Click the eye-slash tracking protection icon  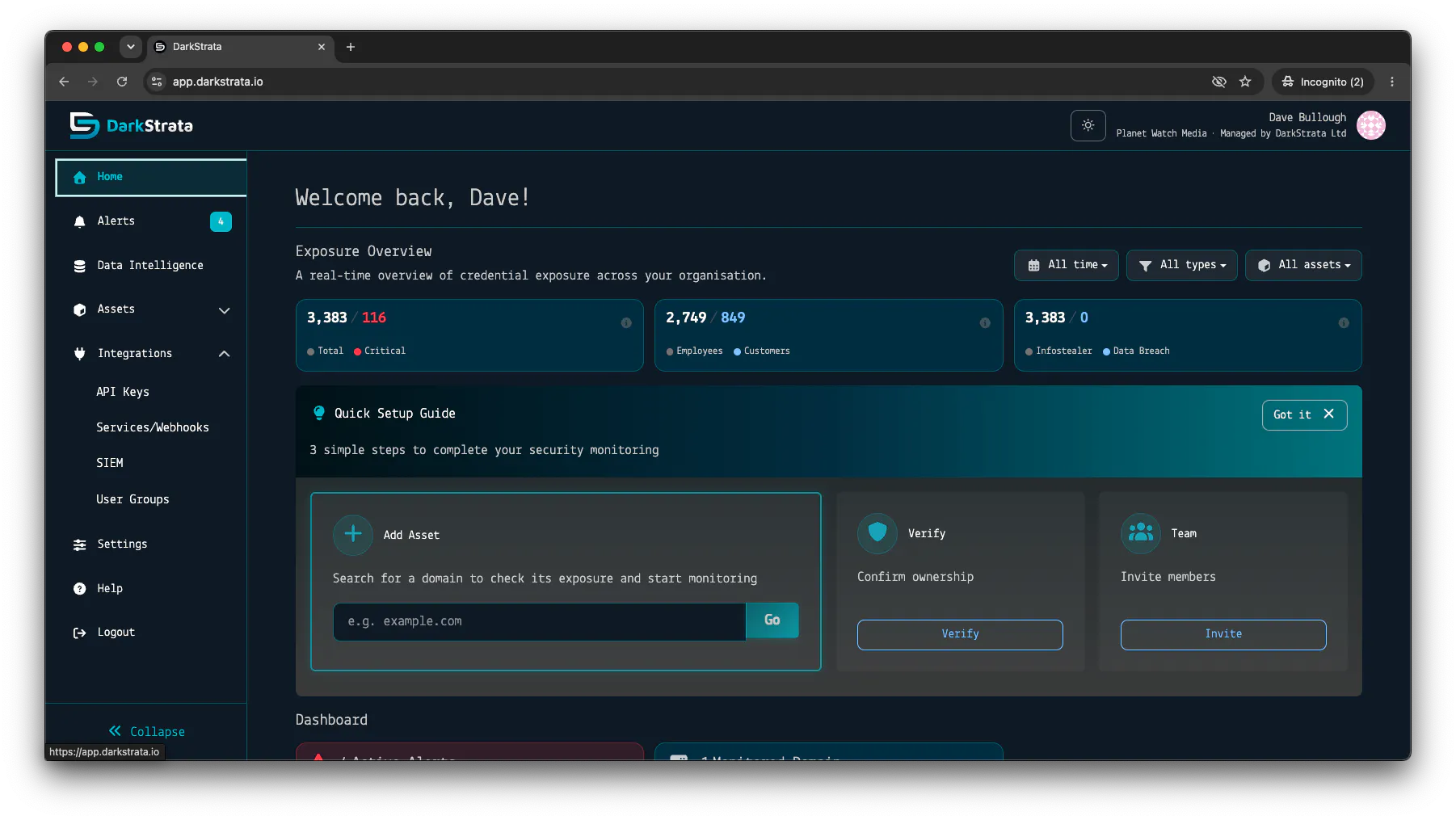click(1219, 82)
